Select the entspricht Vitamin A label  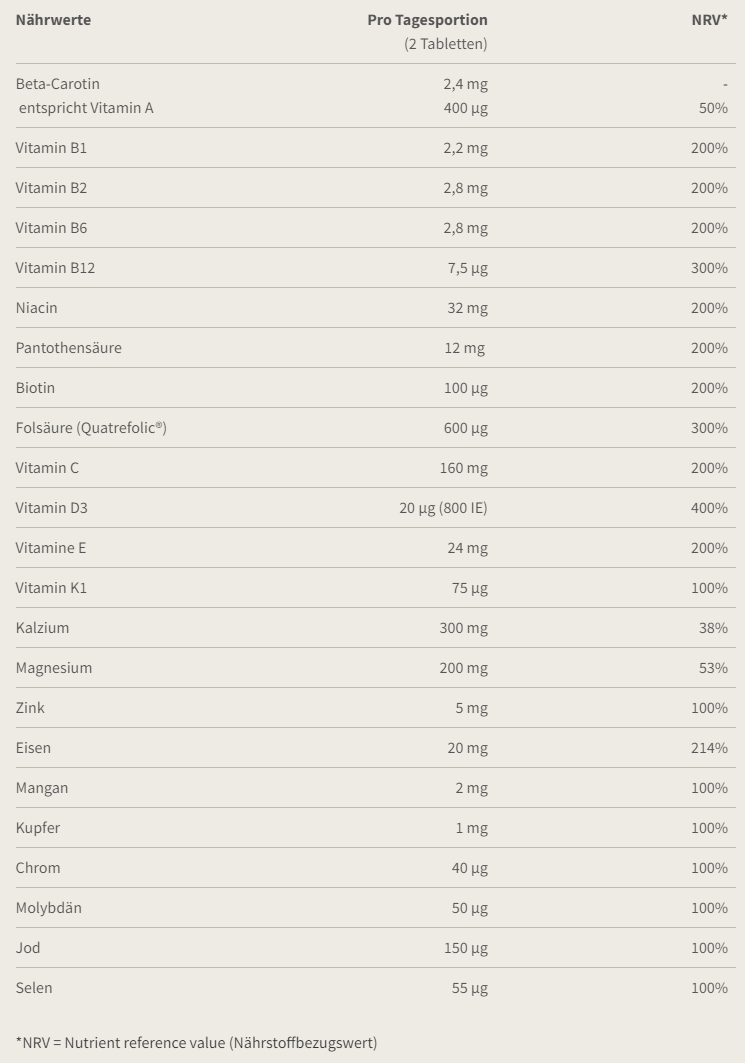86,108
